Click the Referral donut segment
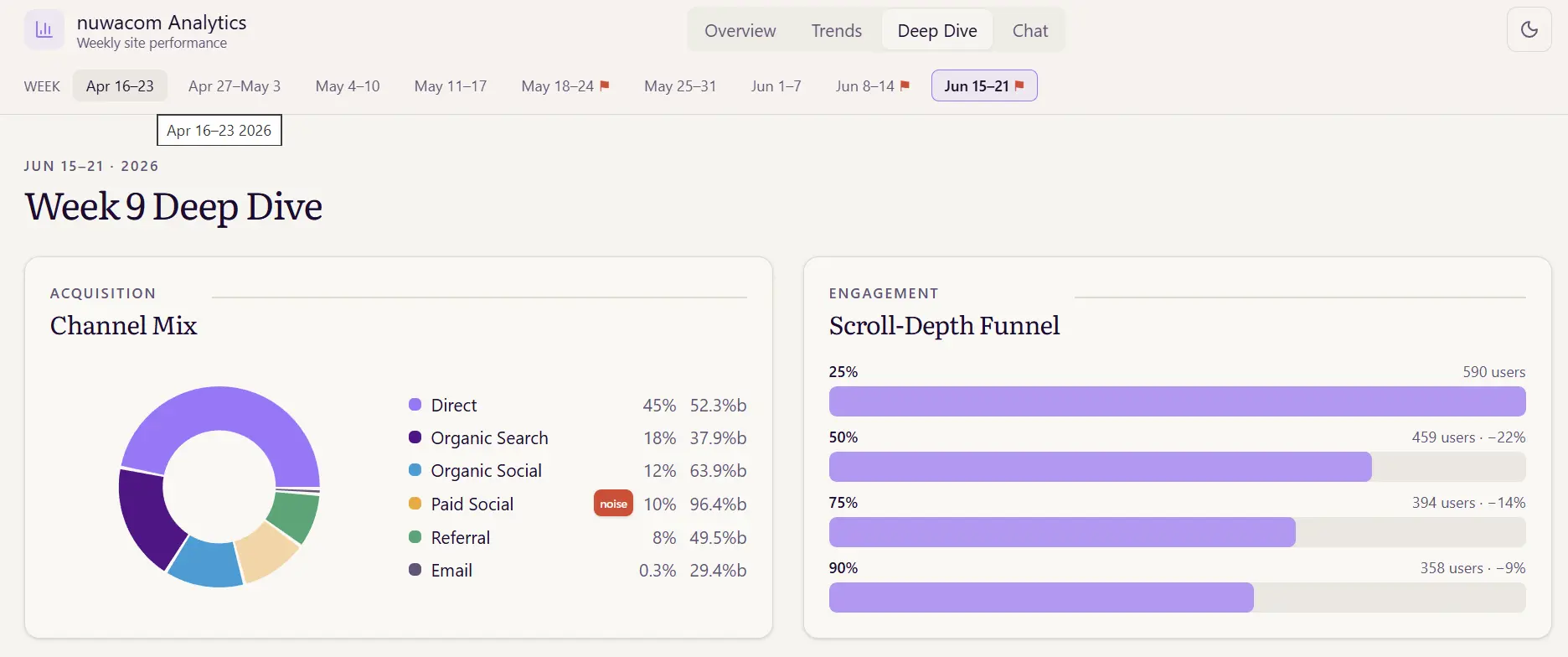 (295, 515)
